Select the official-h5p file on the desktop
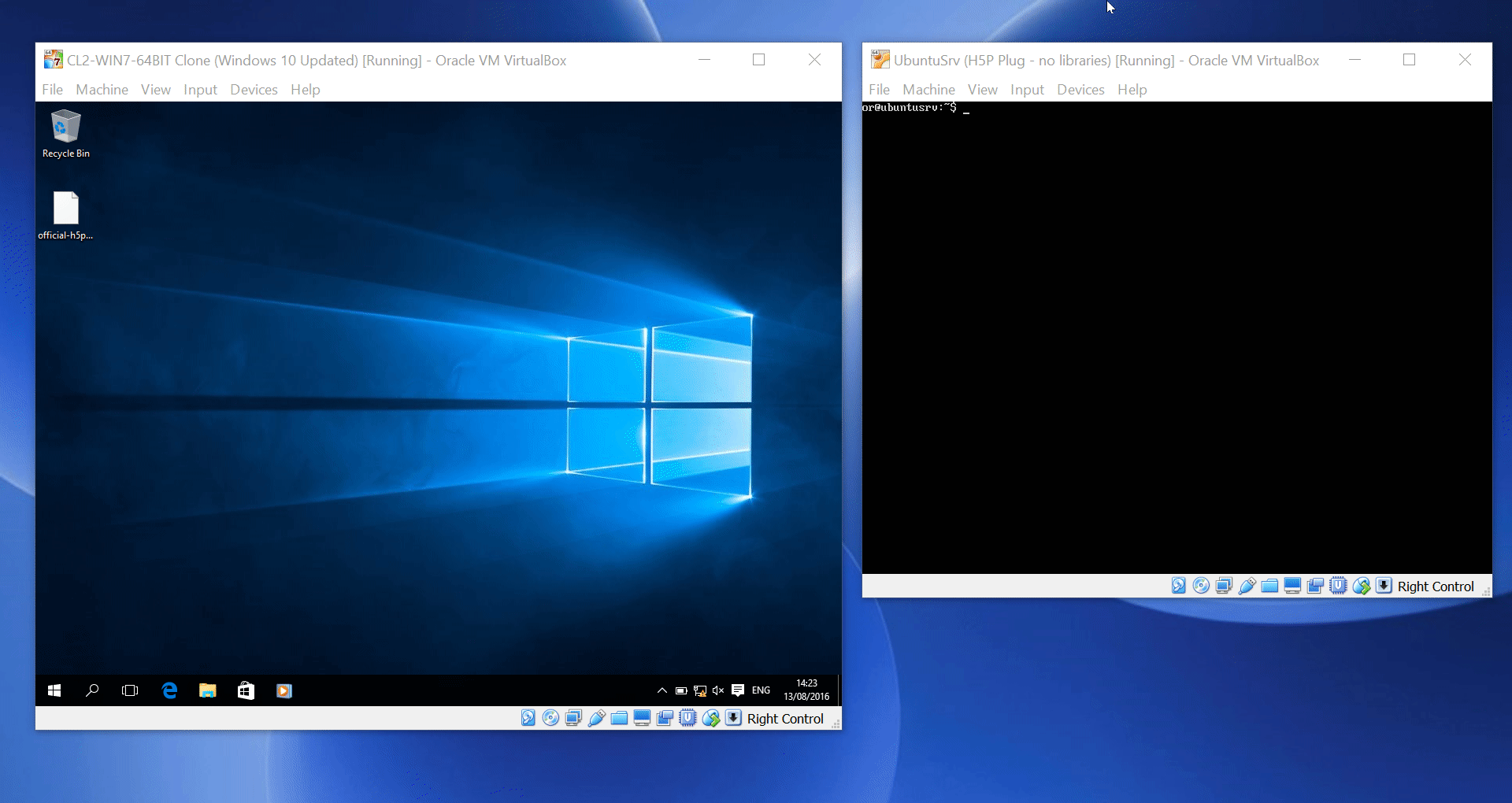This screenshot has height=803, width=1512. click(x=66, y=216)
